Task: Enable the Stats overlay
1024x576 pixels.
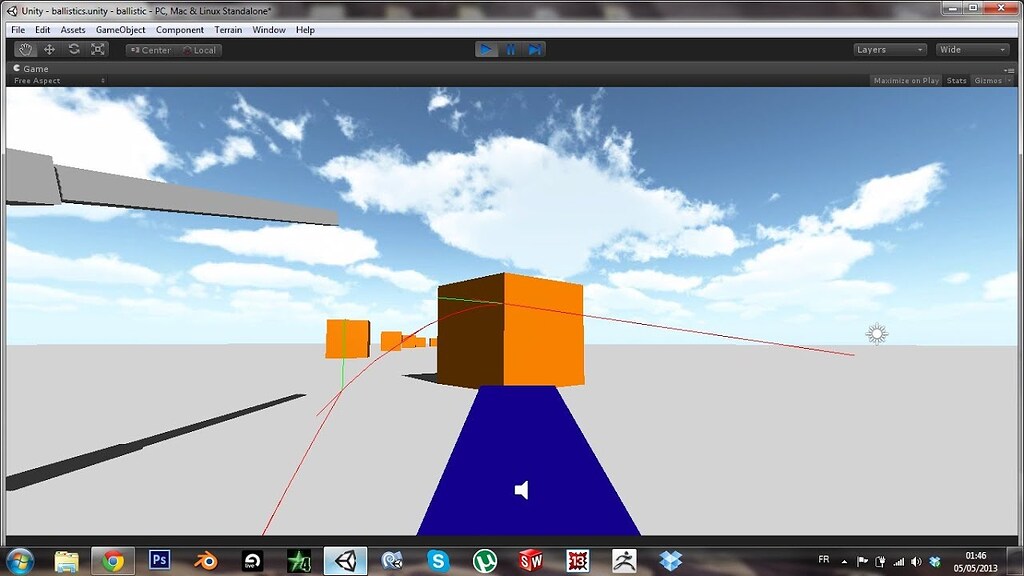Action: pos(955,80)
